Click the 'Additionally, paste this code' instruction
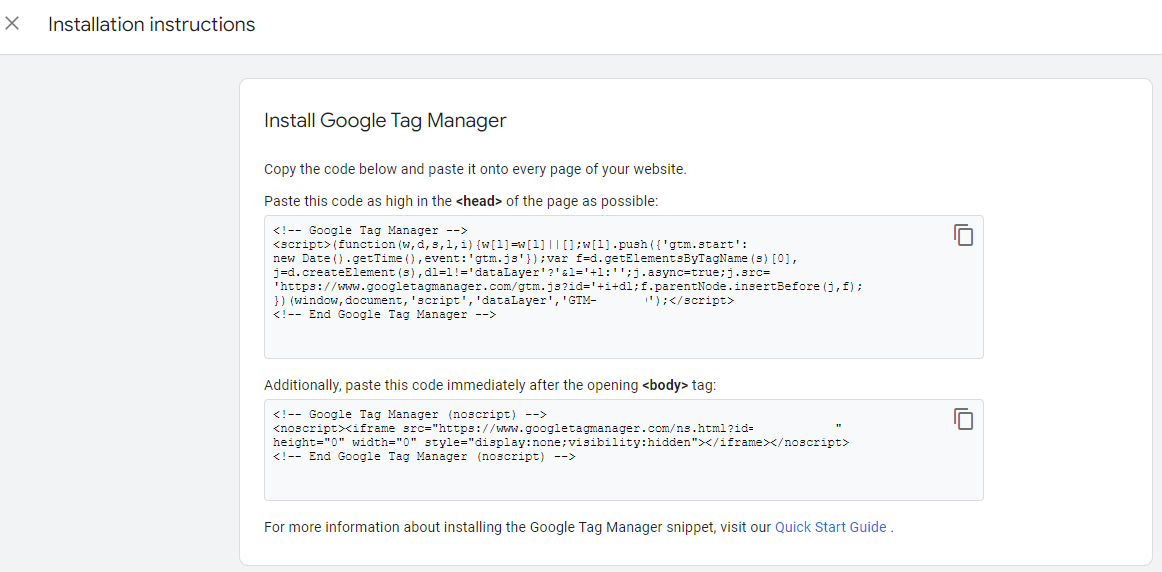This screenshot has height=572, width=1162. click(490, 386)
